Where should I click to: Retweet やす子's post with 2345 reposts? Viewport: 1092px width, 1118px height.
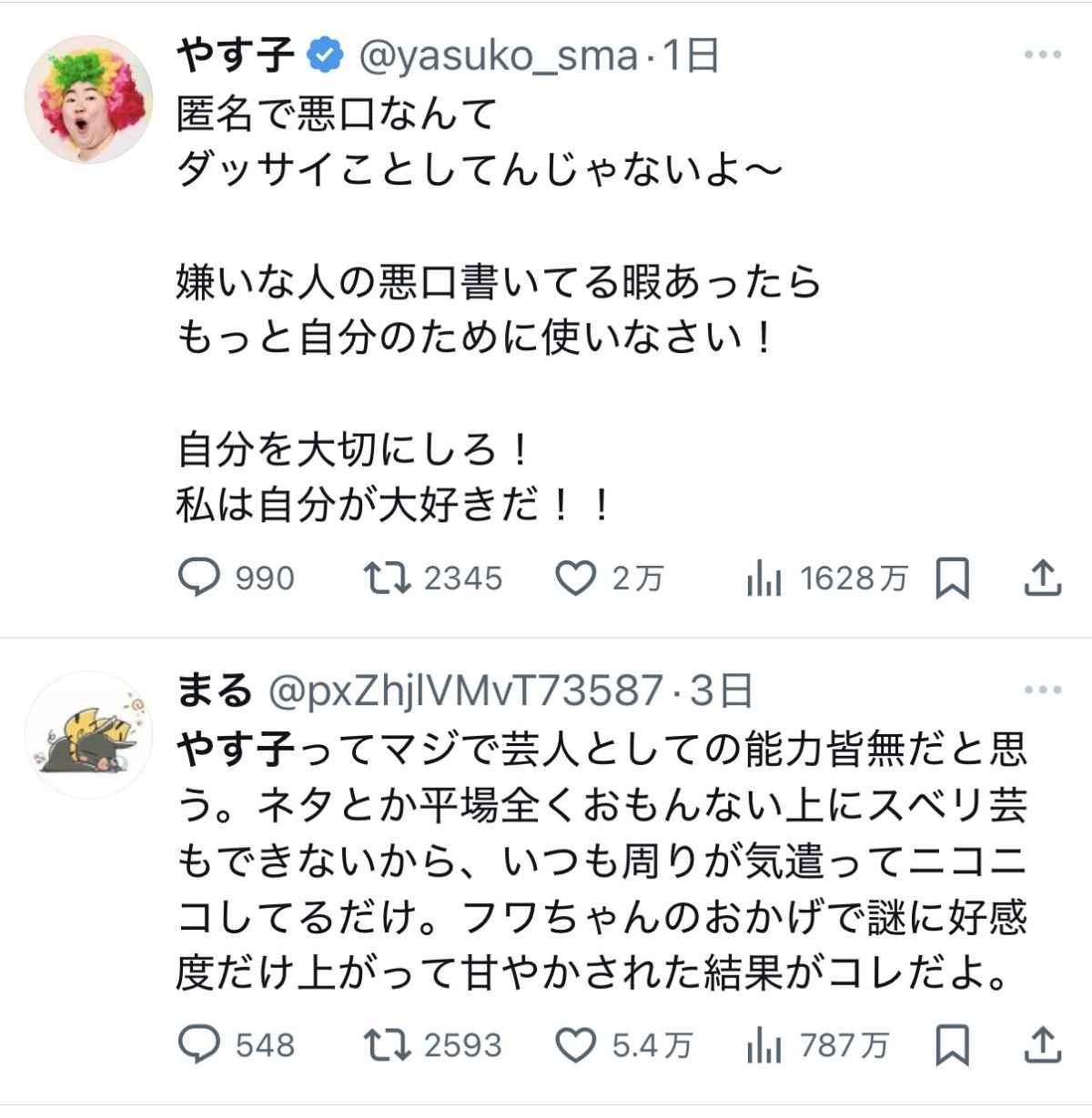(x=388, y=579)
